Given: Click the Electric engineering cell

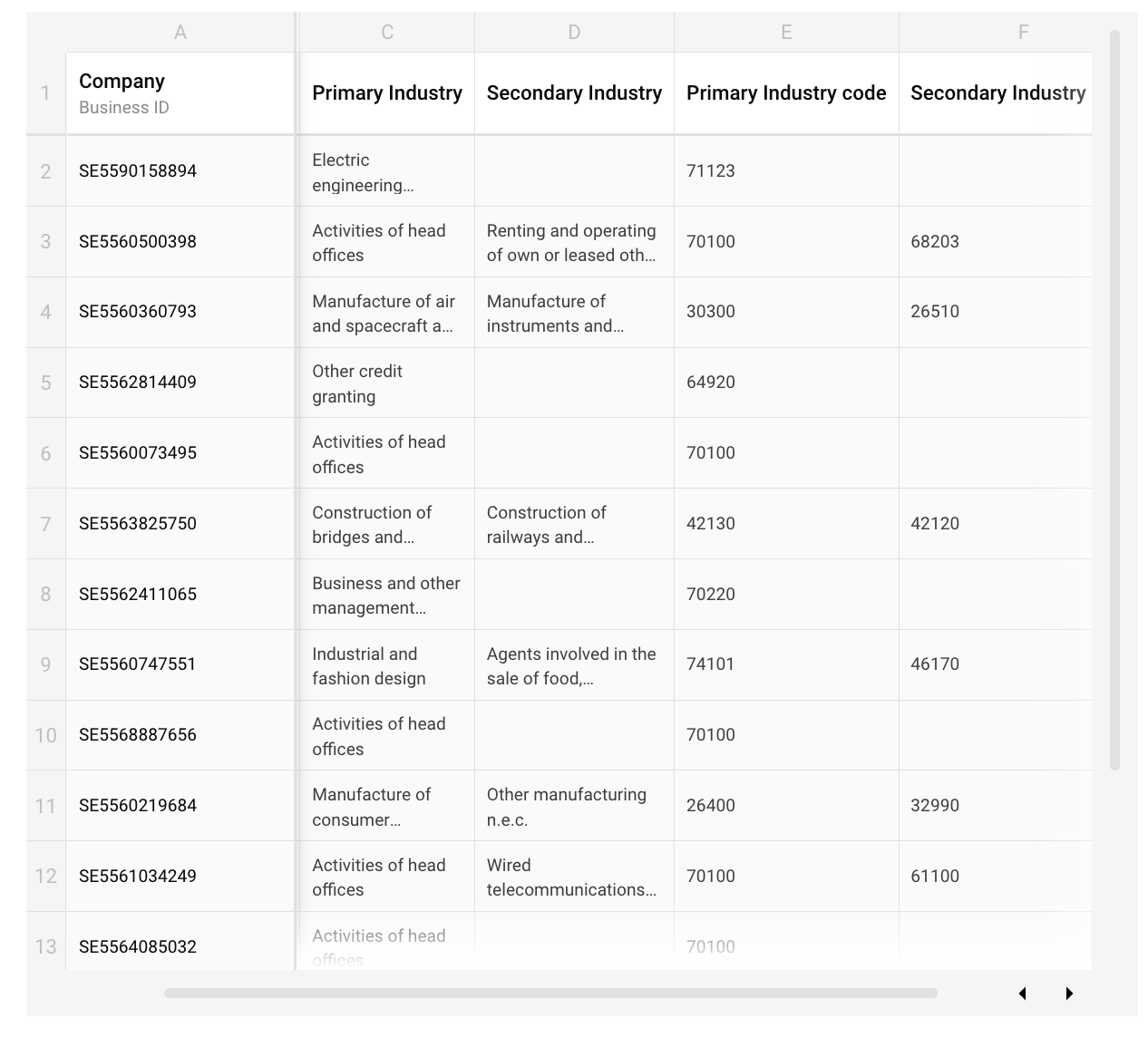Looking at the screenshot, I should click(x=387, y=172).
